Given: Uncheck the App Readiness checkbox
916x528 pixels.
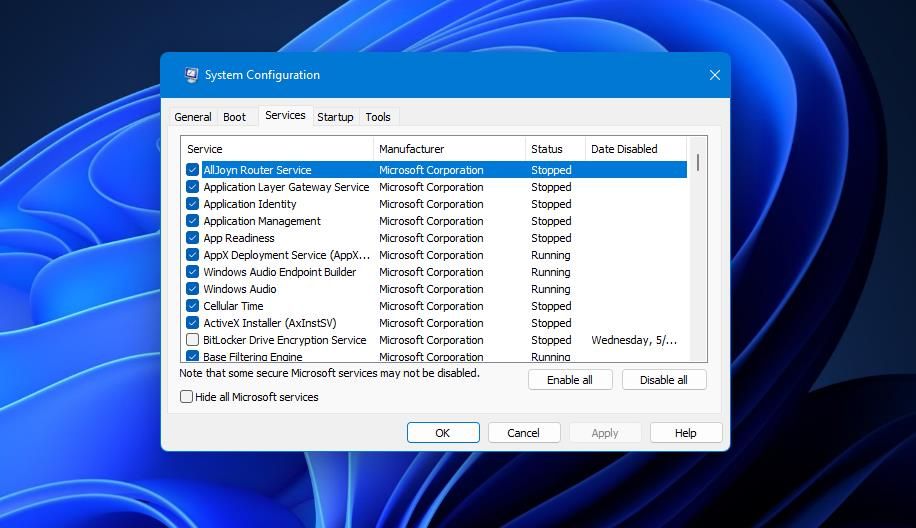Looking at the screenshot, I should [x=192, y=238].
